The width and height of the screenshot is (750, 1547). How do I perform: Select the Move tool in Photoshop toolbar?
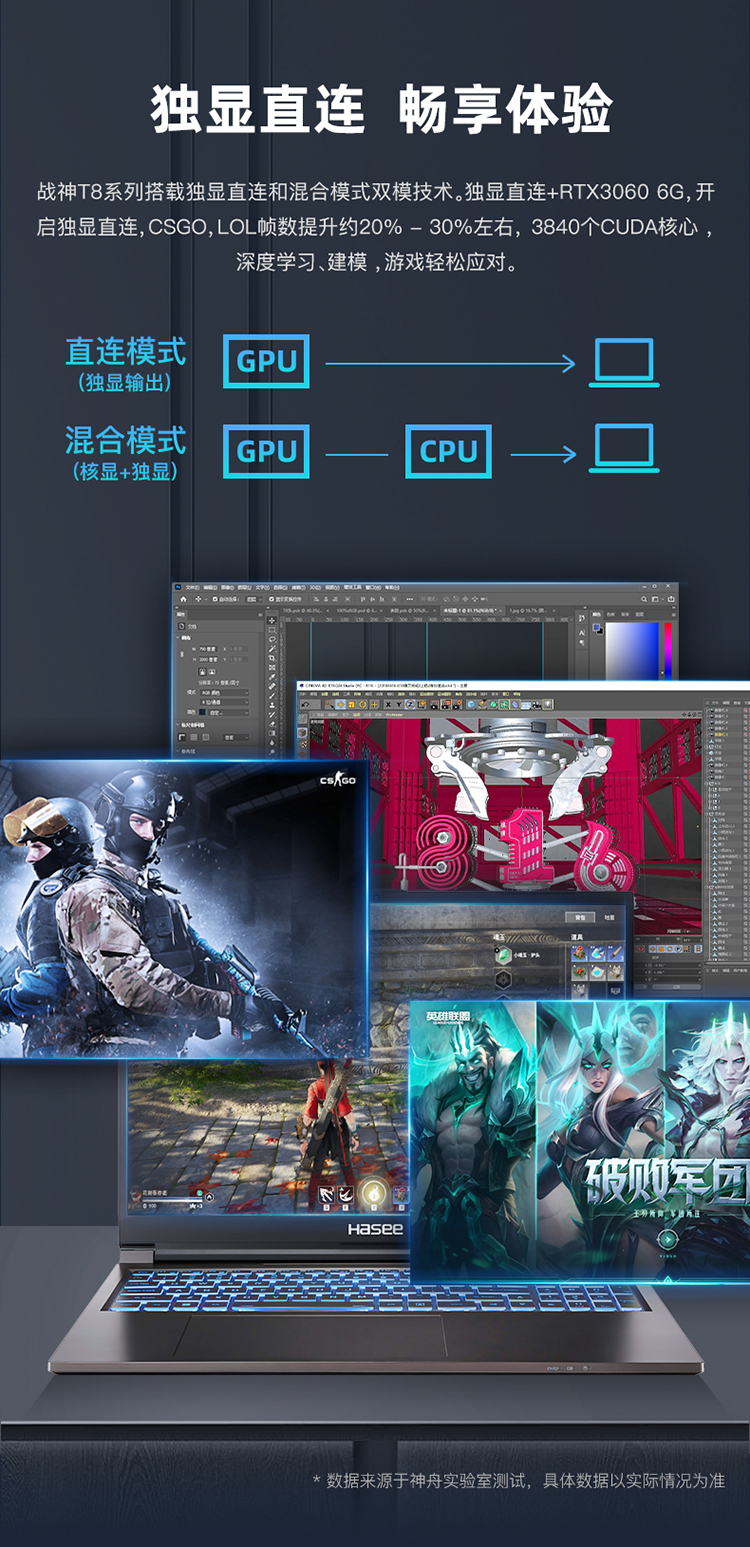click(x=272, y=621)
